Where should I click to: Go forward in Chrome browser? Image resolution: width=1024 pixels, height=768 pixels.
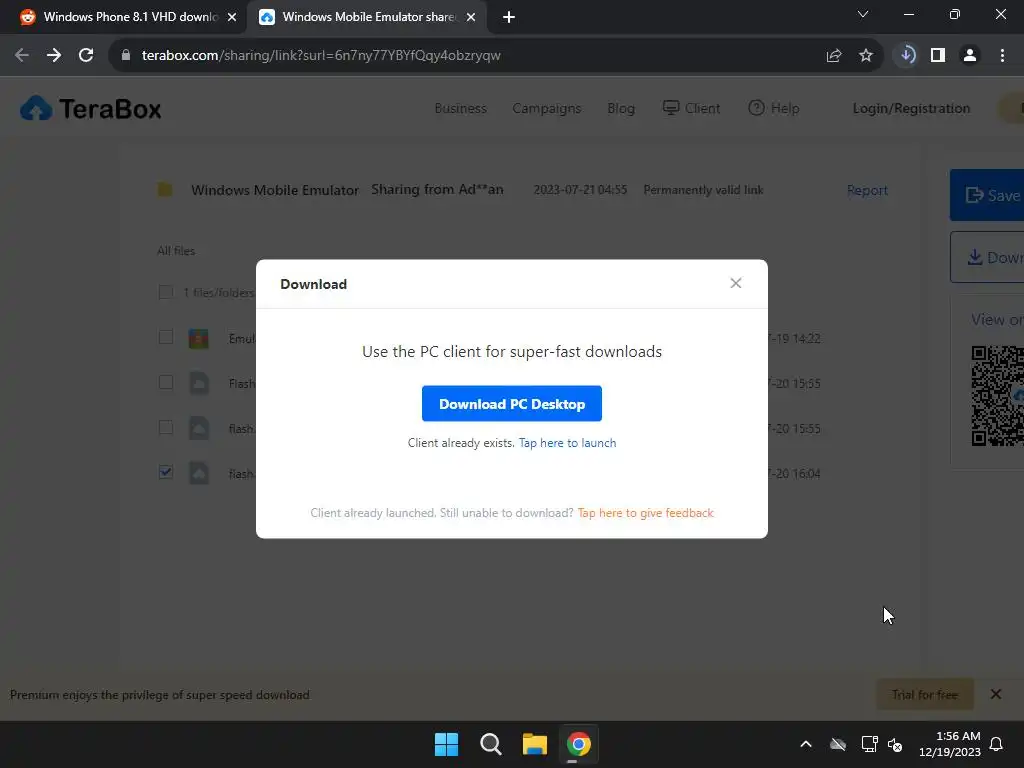click(54, 56)
